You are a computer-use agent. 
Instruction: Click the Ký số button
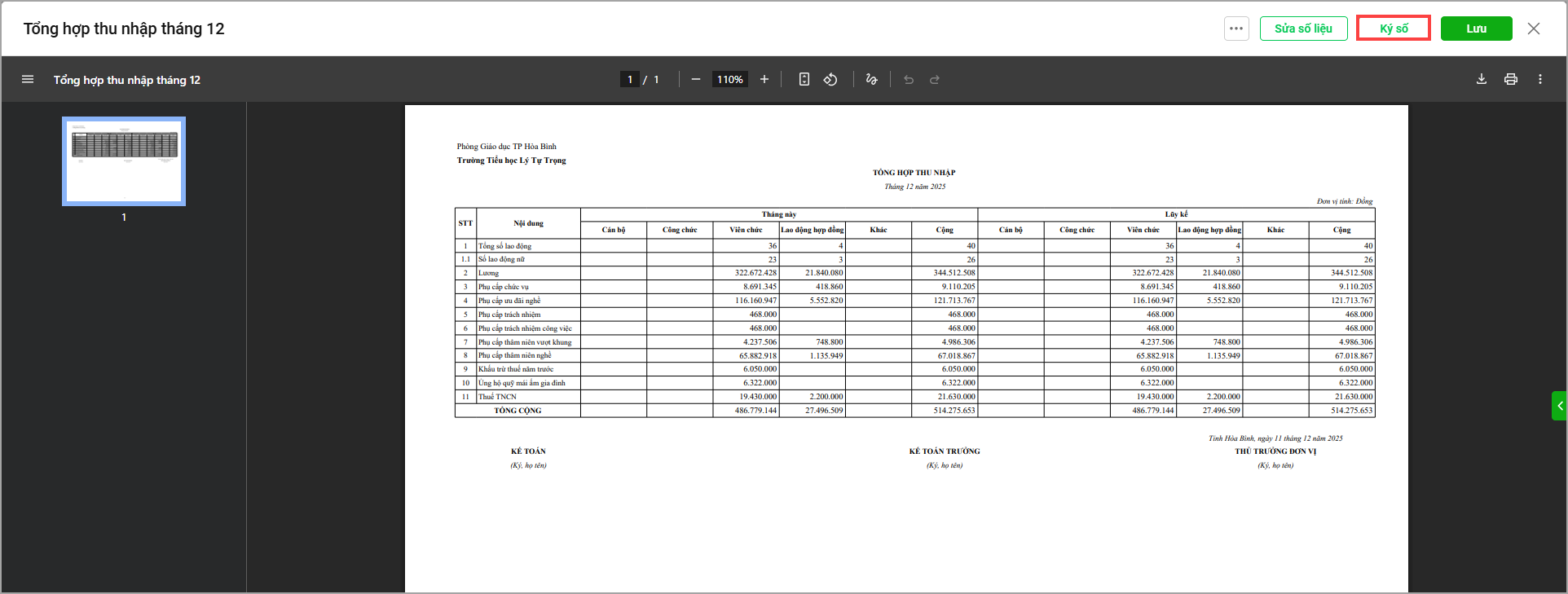tap(1394, 29)
